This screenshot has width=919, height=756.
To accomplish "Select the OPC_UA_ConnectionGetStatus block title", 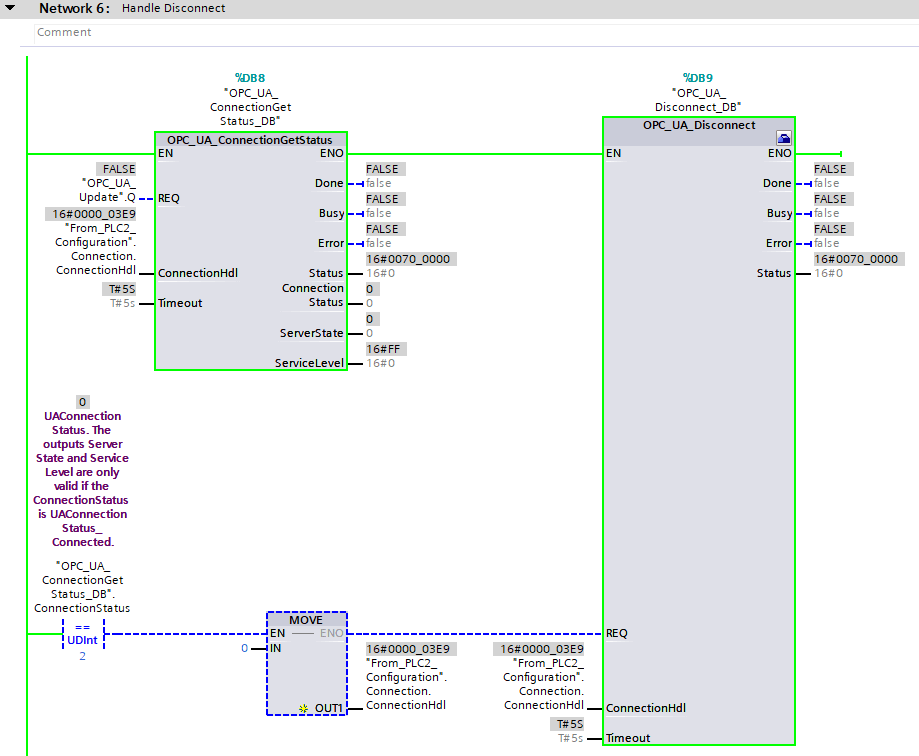I will 250,140.
